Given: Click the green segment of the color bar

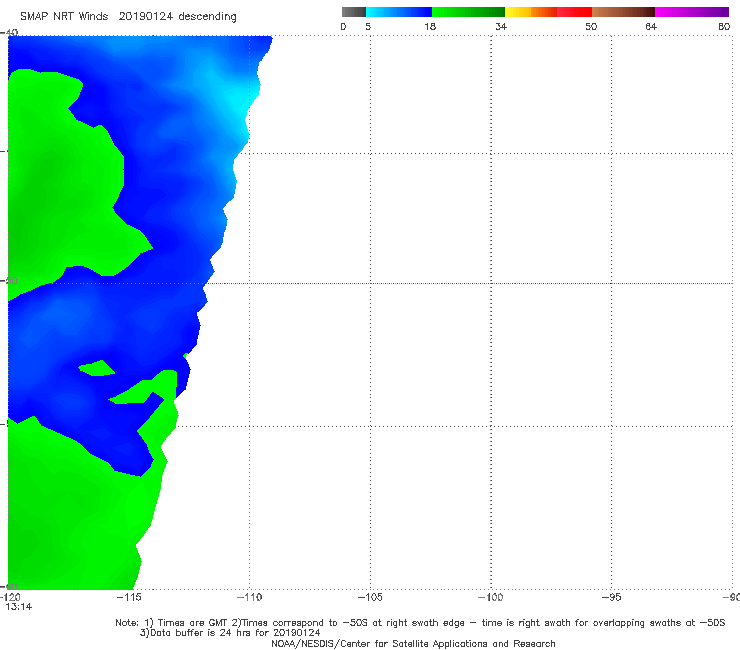Looking at the screenshot, I should click(468, 12).
